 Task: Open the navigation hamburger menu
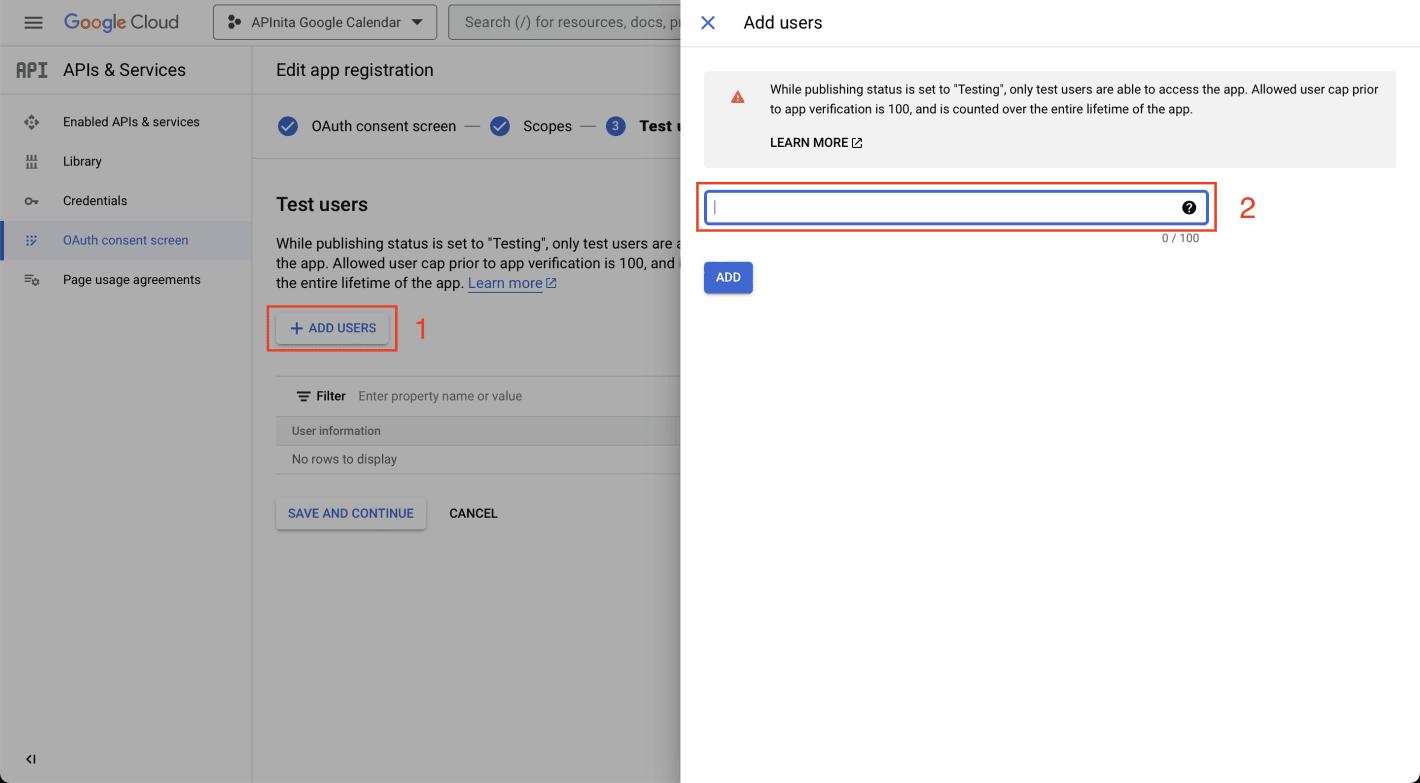[33, 22]
